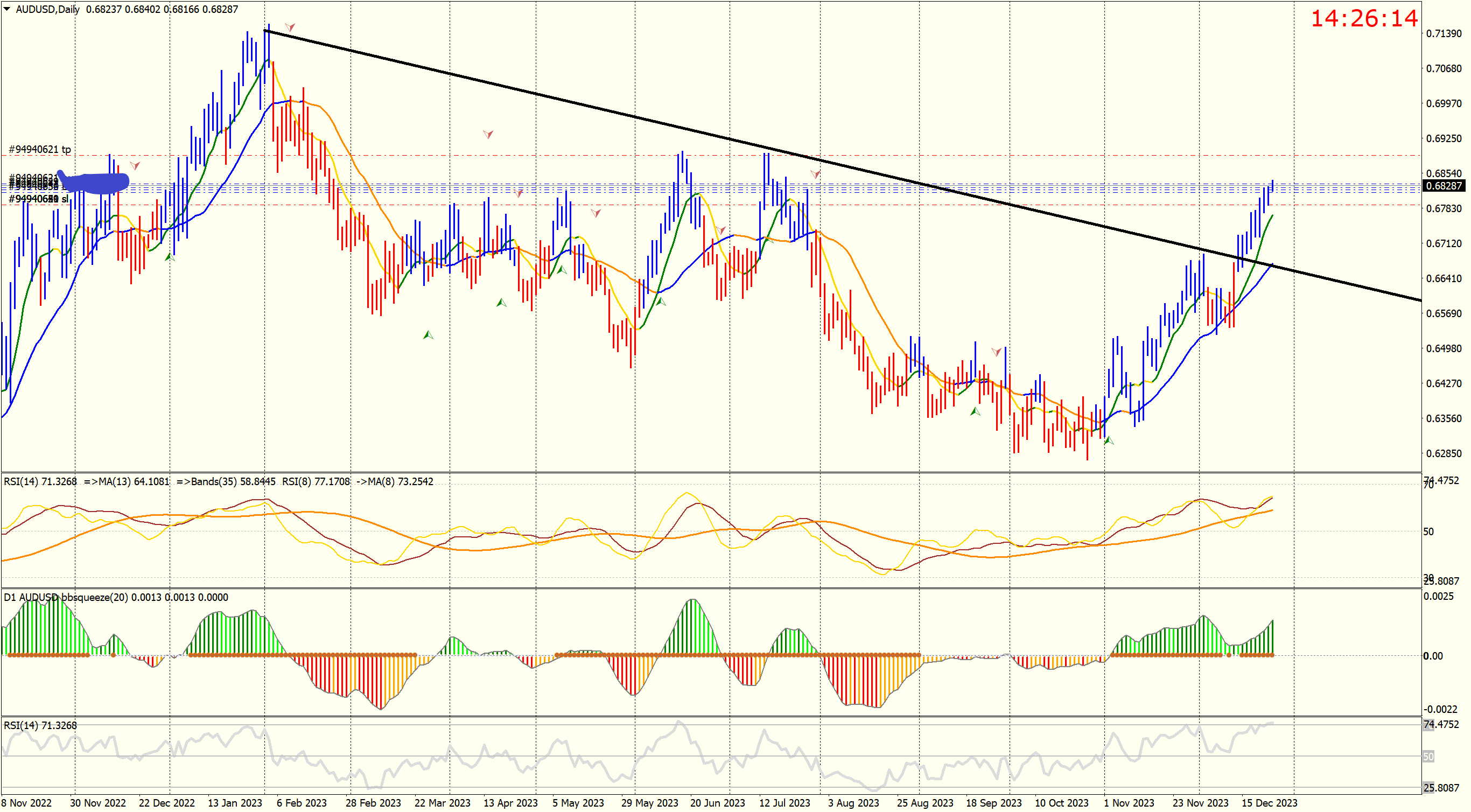Select the red arrow left of the 0.69250 price level near March 2023

pos(488,135)
